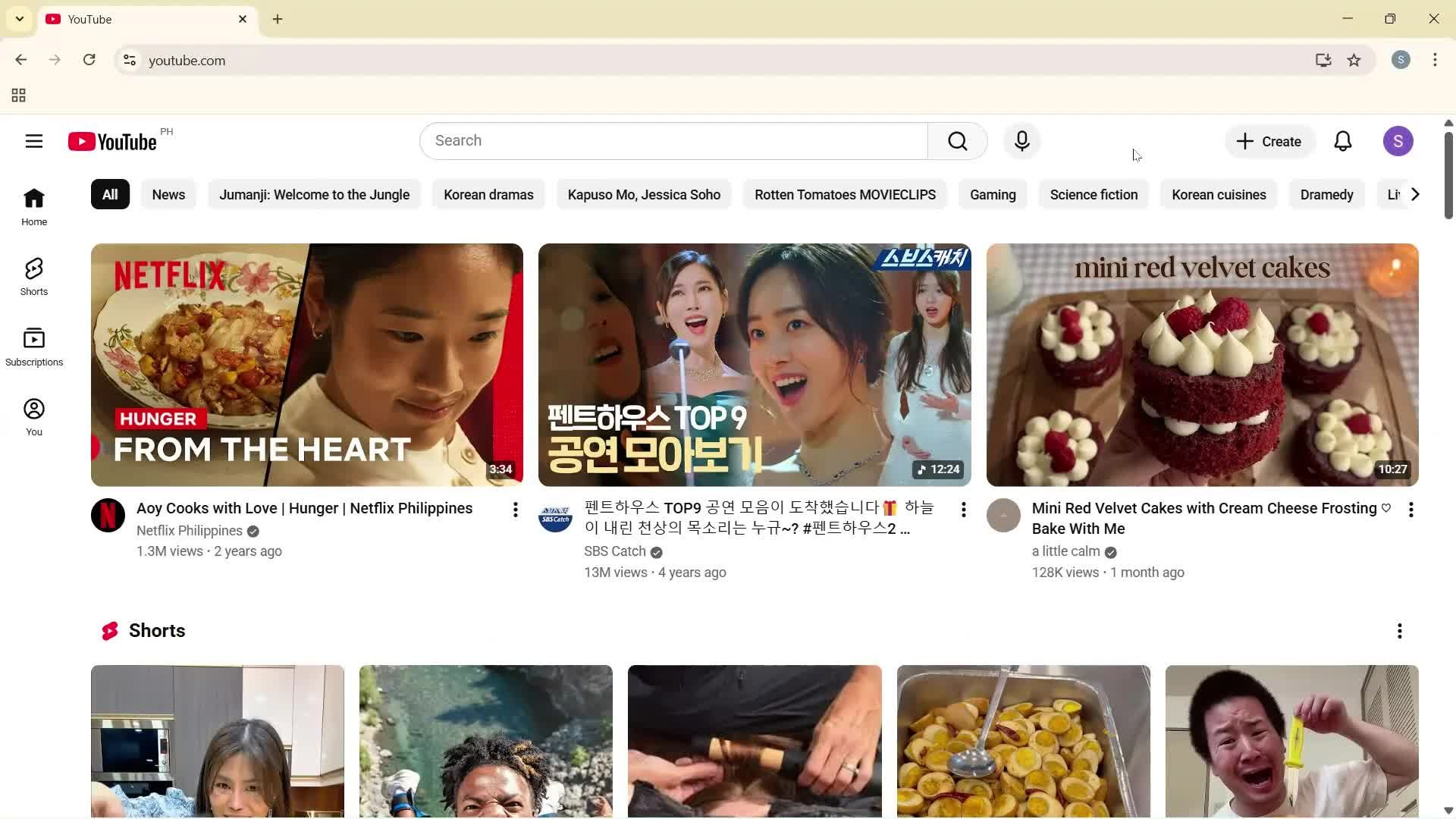
Task: Open voice search with the microphone icon
Action: click(x=1021, y=141)
